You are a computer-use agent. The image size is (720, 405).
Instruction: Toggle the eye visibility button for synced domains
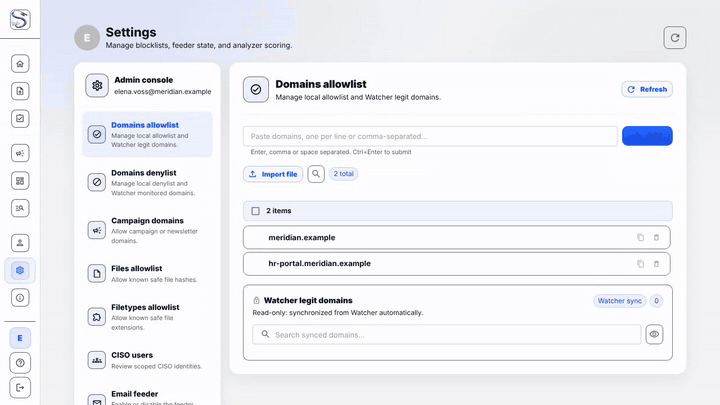654,334
